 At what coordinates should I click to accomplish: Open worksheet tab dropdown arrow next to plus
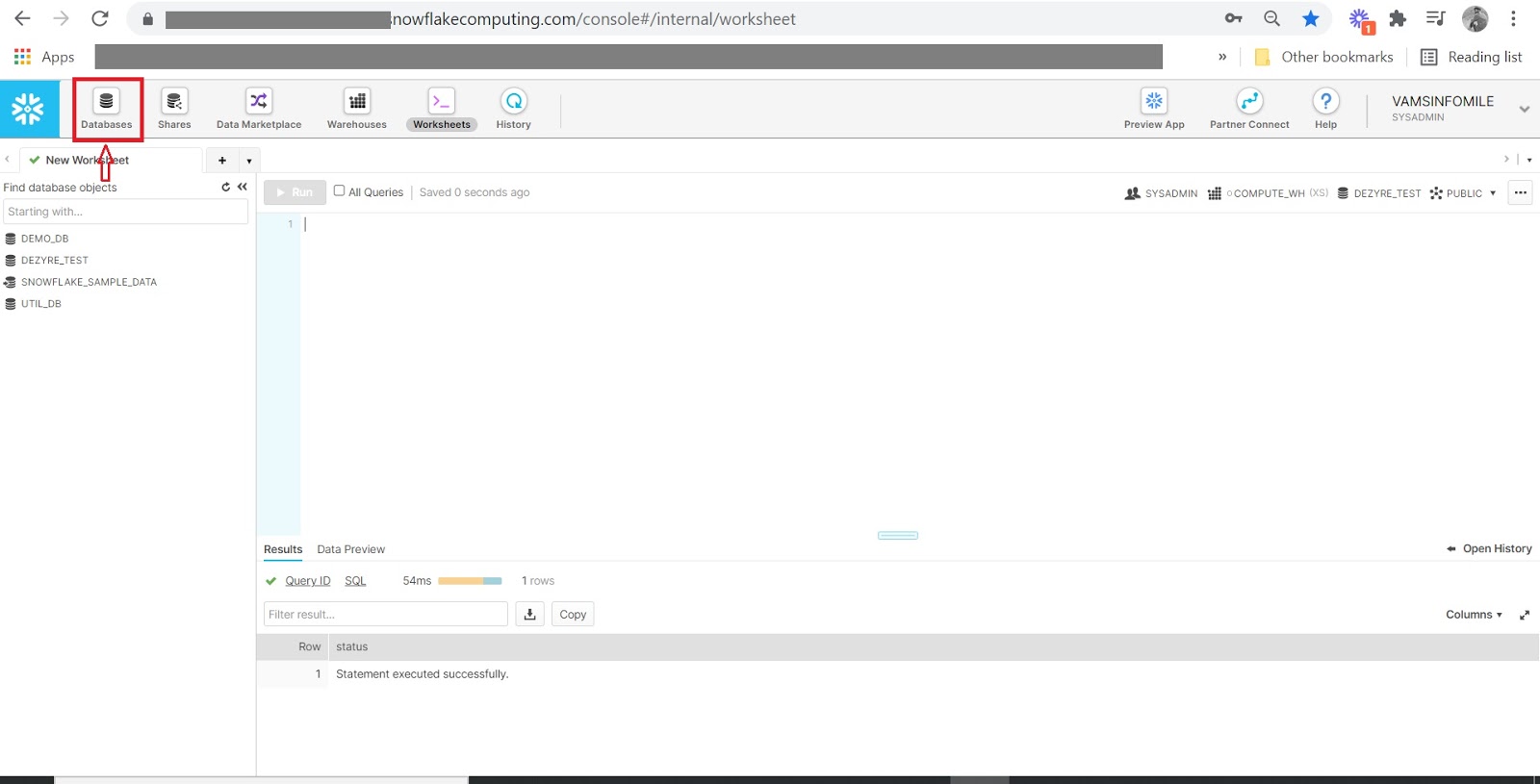(249, 161)
